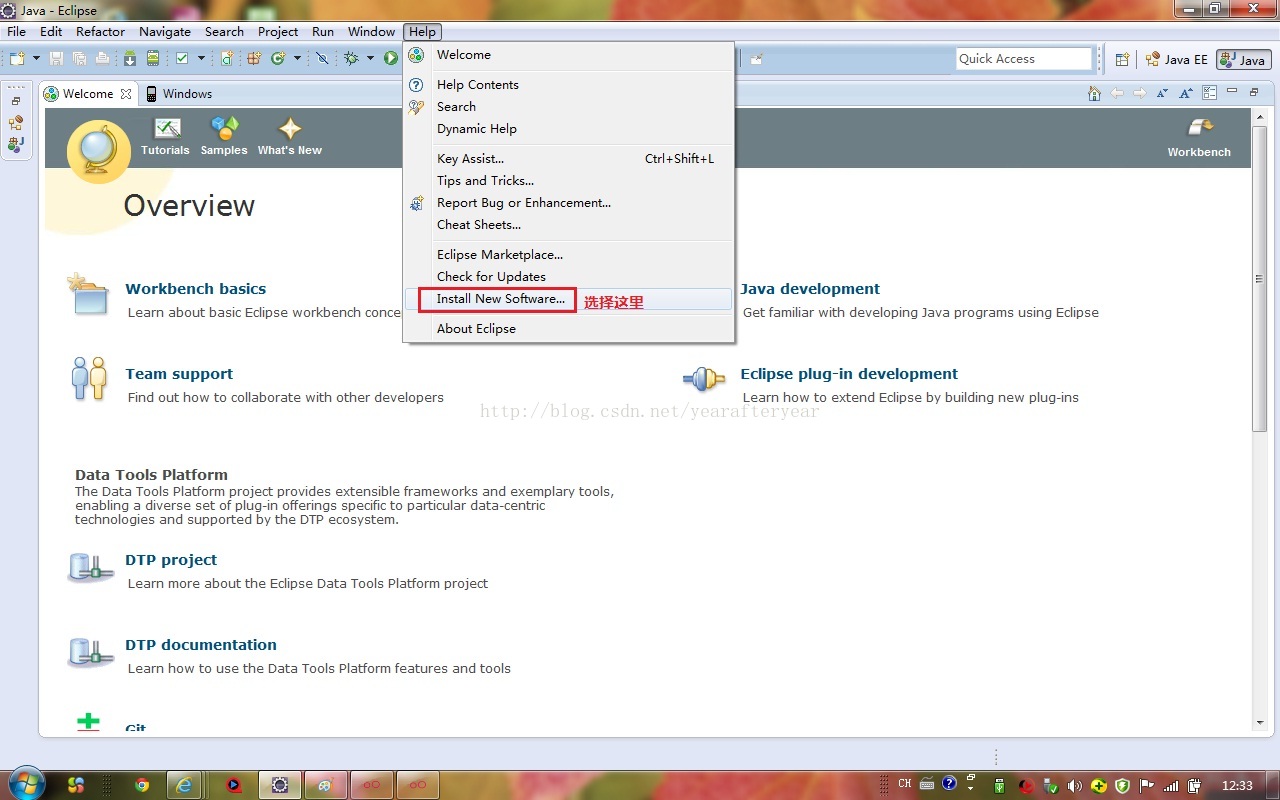This screenshot has height=800, width=1280.
Task: Click the New Android XML file icon
Action: pos(227,59)
